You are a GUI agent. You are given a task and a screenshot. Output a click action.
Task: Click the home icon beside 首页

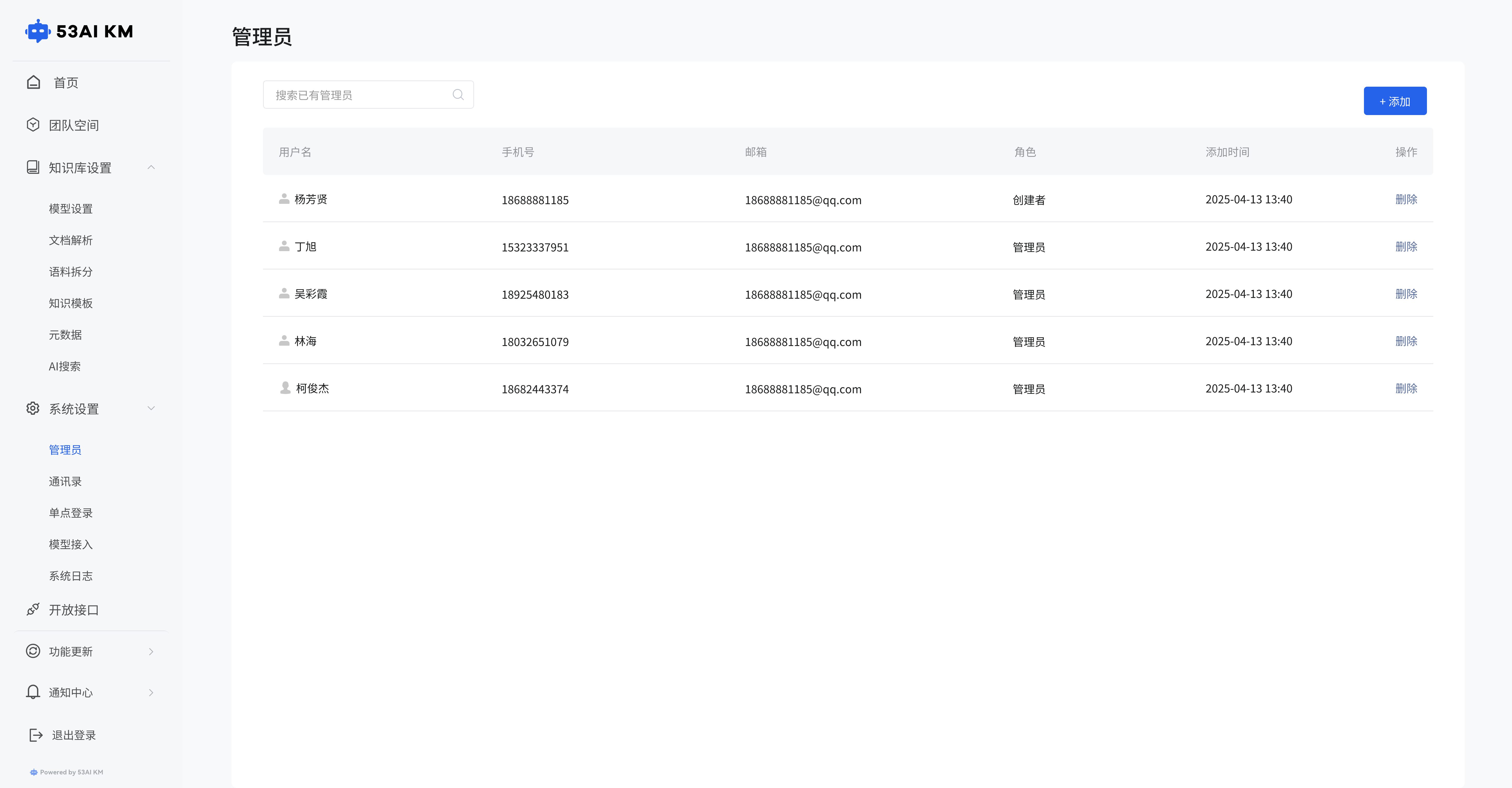click(33, 82)
